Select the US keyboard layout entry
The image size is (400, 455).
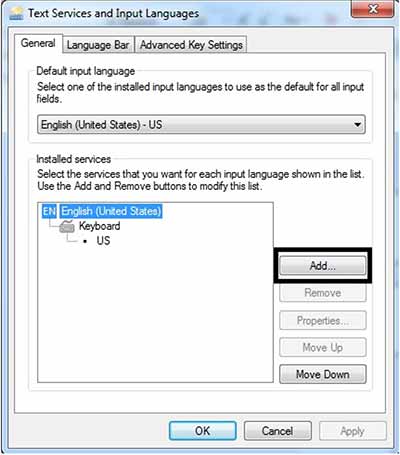coord(103,241)
